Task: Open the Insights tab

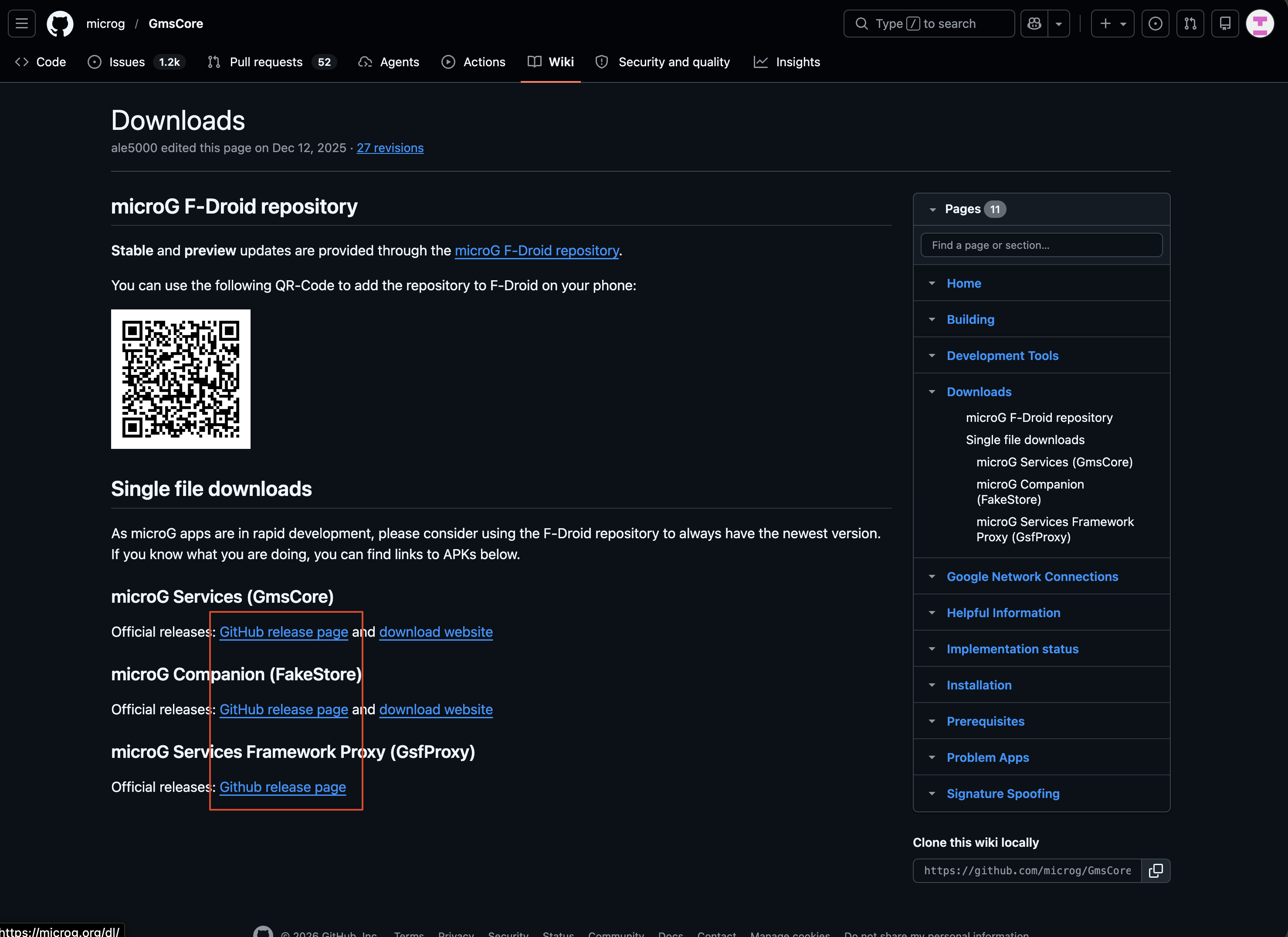Action: [787, 62]
